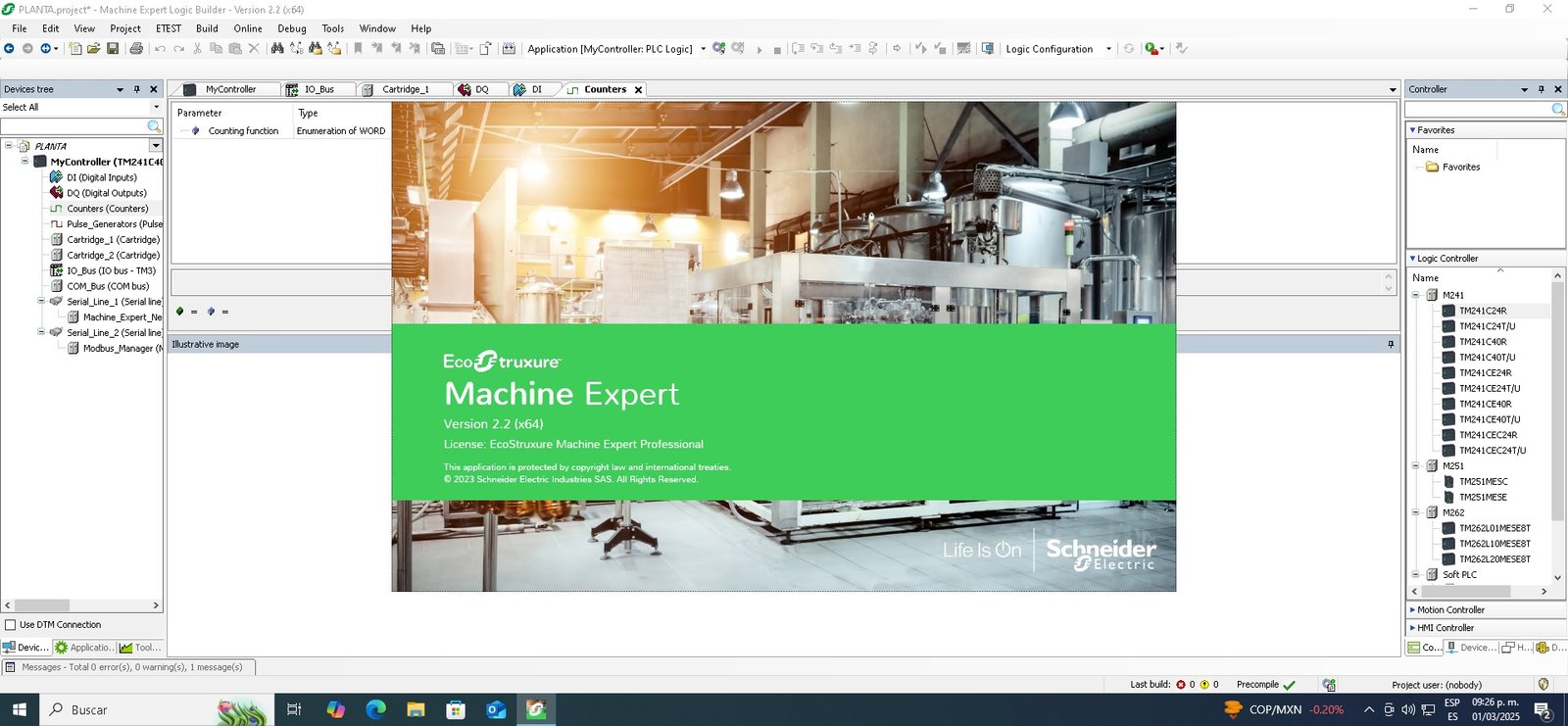Pin the Illustrative image pane
This screenshot has width=1568, height=726.
[x=1391, y=344]
